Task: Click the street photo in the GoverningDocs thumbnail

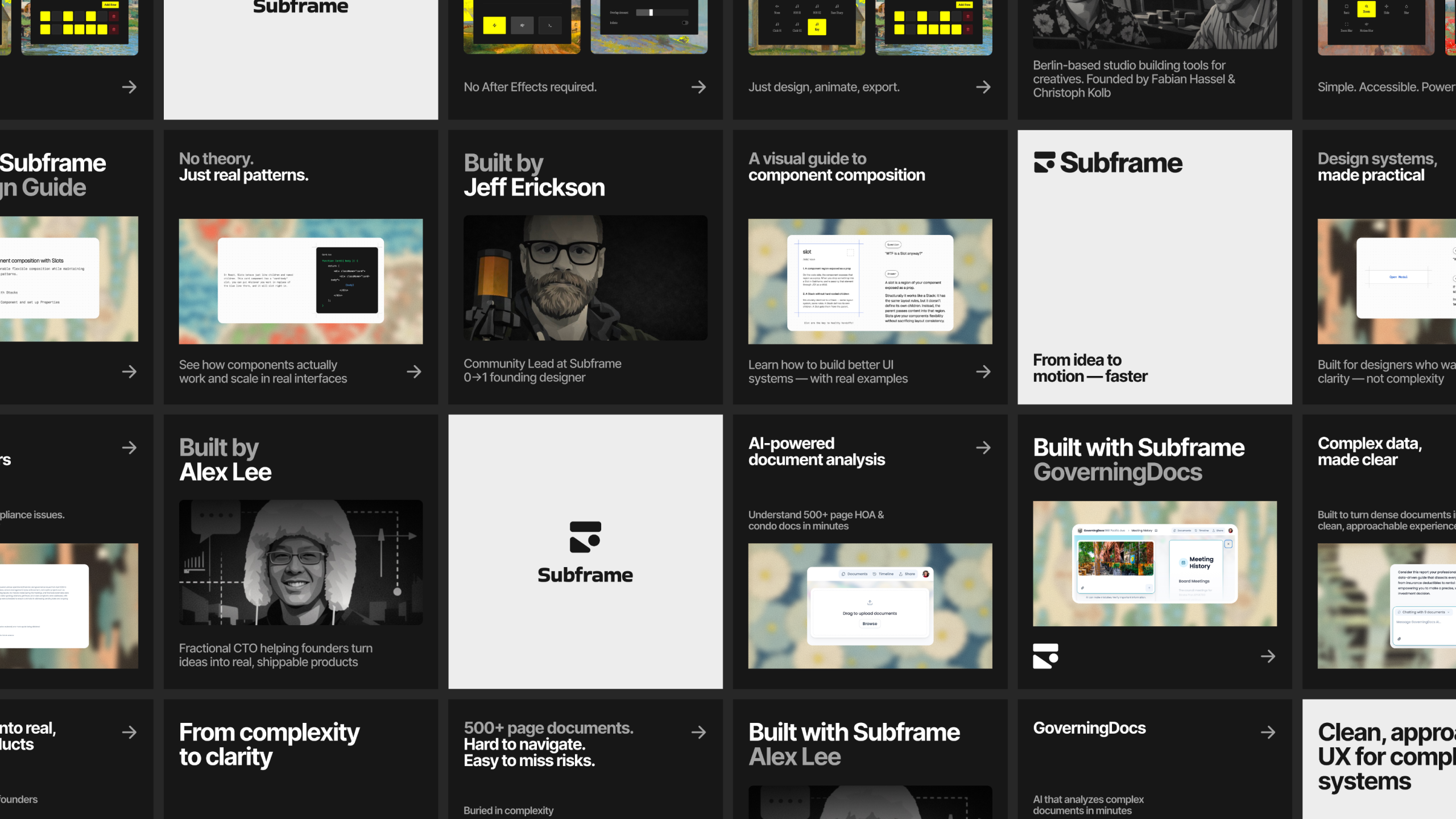Action: click(1116, 558)
